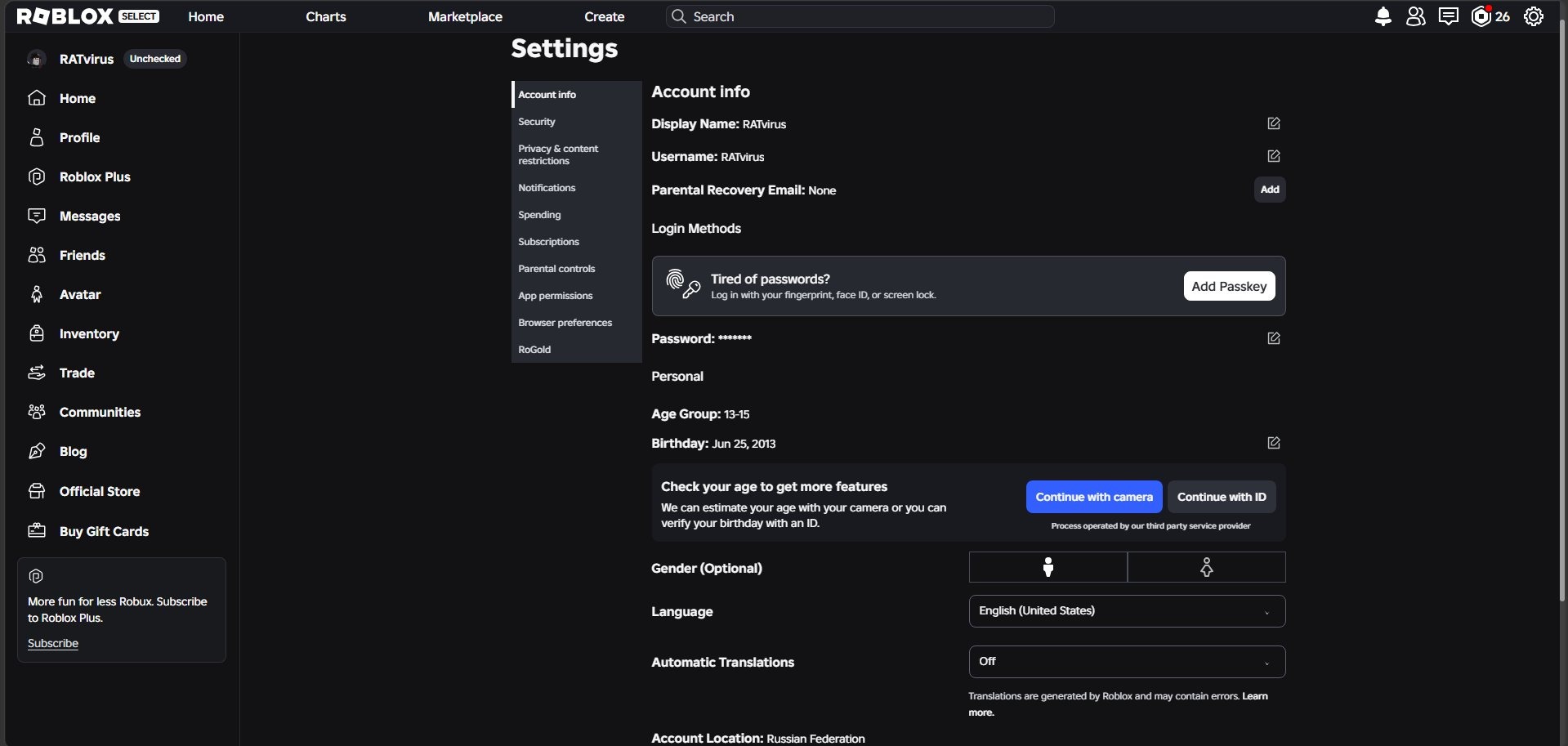1568x746 pixels.
Task: Edit the Username with pencil icon
Action: pos(1273,156)
